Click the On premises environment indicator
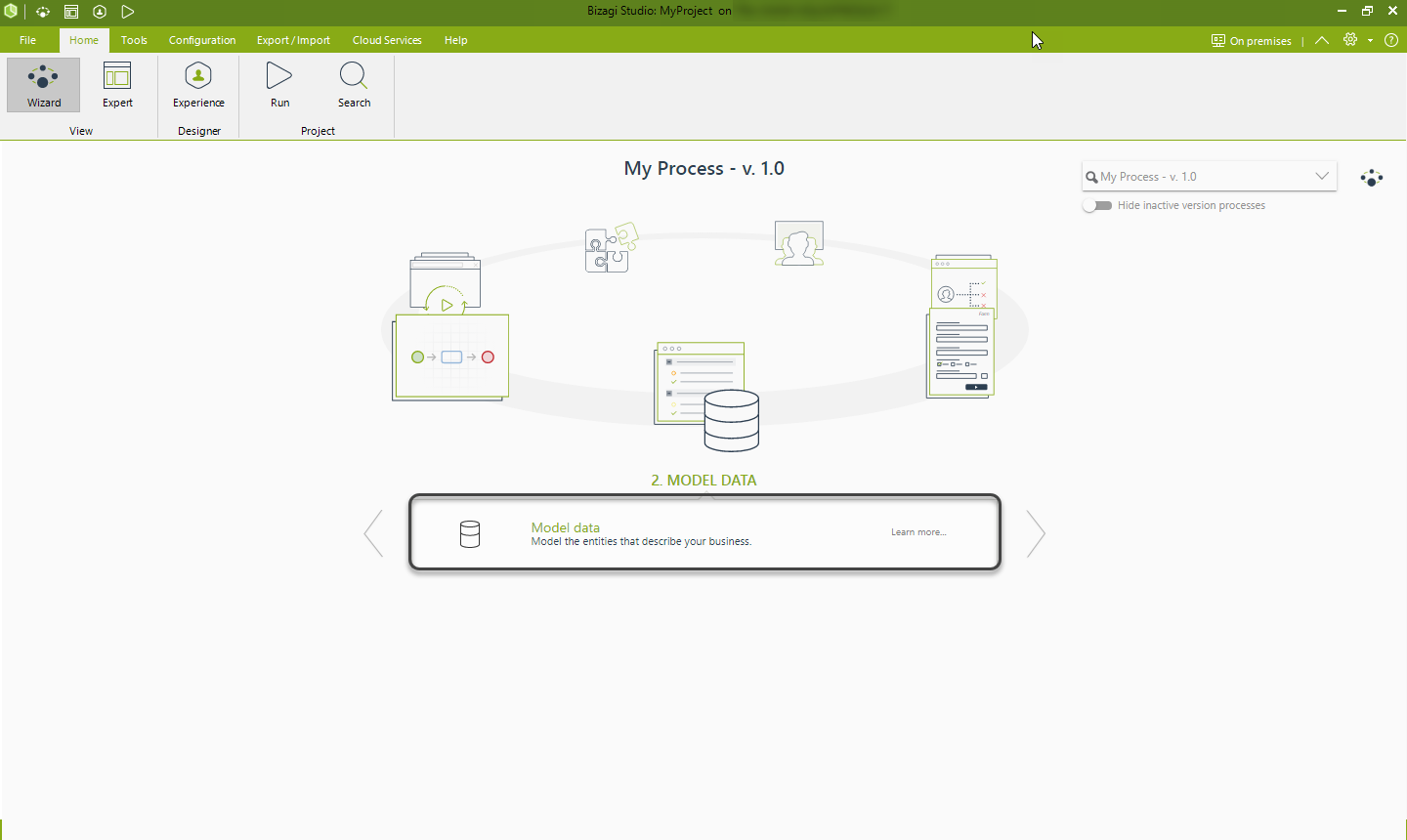Viewport: 1407px width, 840px height. click(x=1252, y=40)
